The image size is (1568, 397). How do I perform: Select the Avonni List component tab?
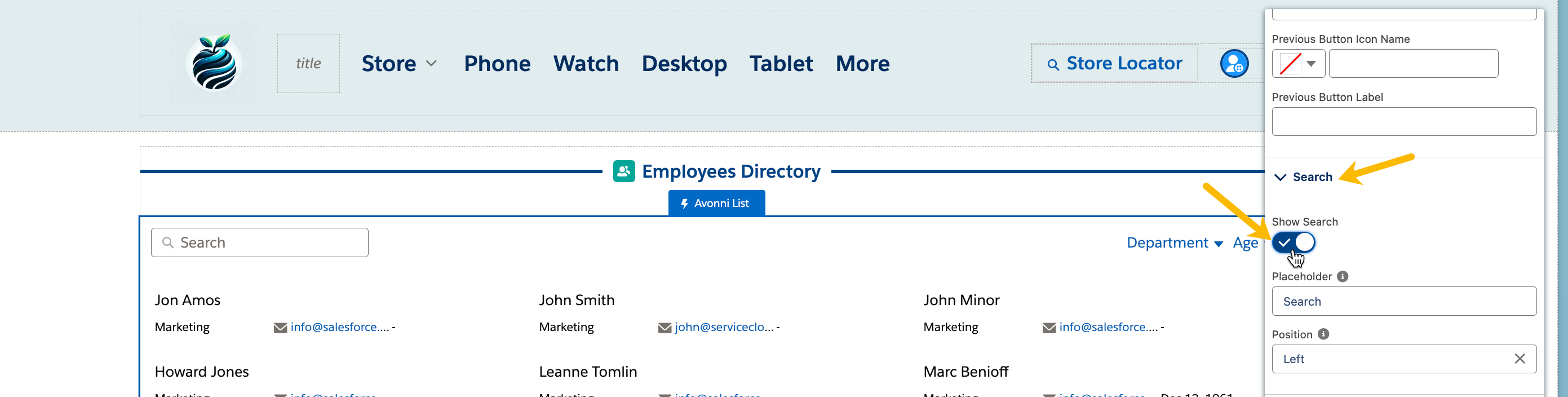click(716, 204)
